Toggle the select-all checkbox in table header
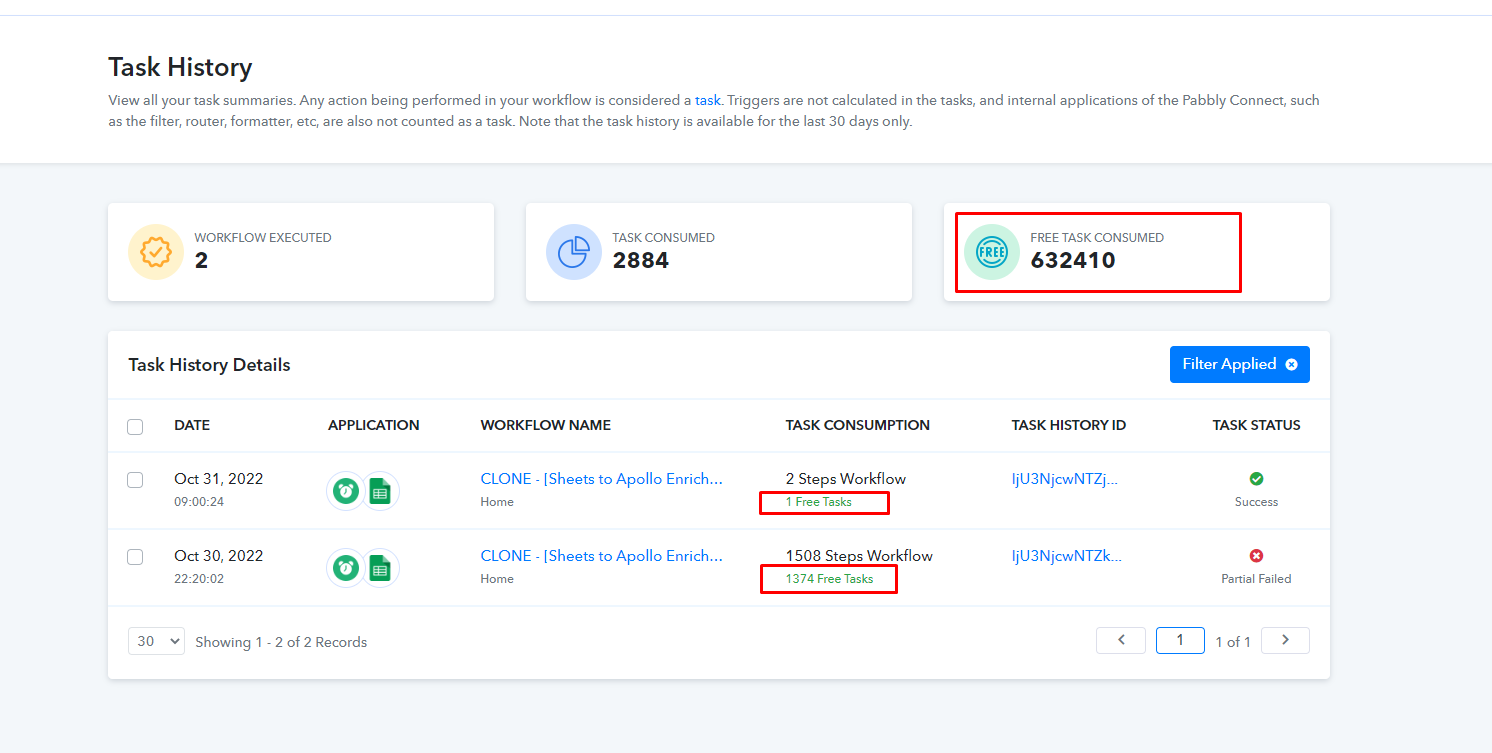The height and width of the screenshot is (753, 1492). (x=135, y=427)
